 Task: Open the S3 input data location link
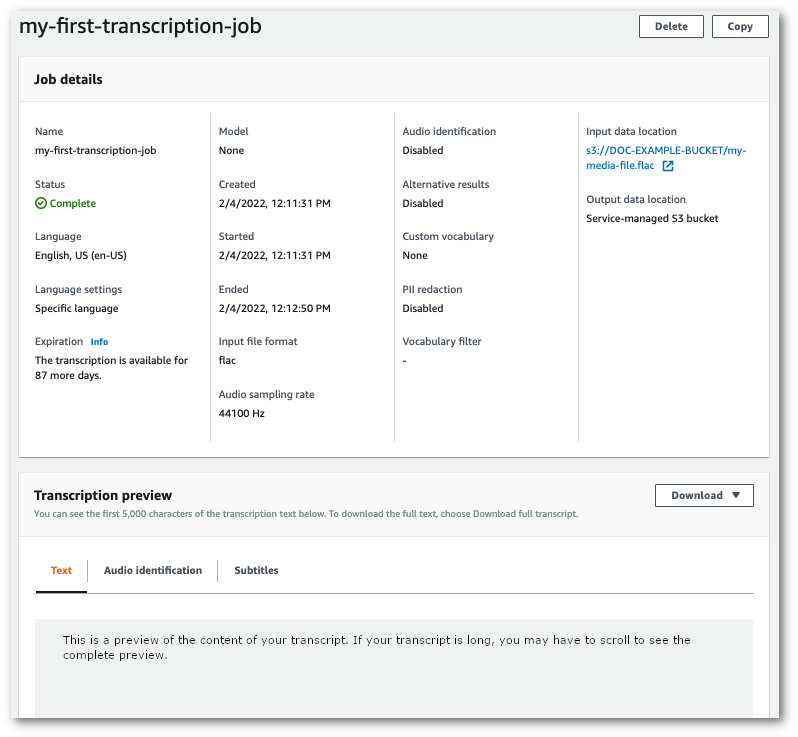665,151
